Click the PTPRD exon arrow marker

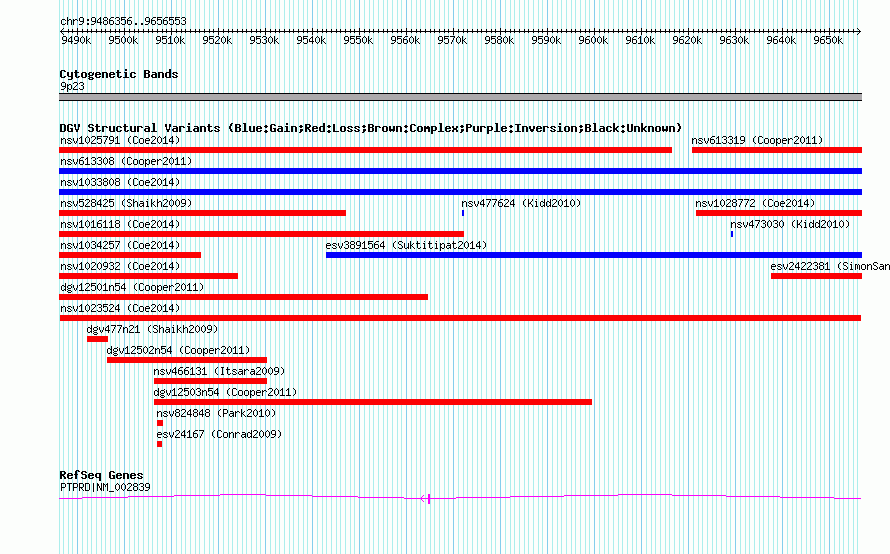click(x=426, y=498)
